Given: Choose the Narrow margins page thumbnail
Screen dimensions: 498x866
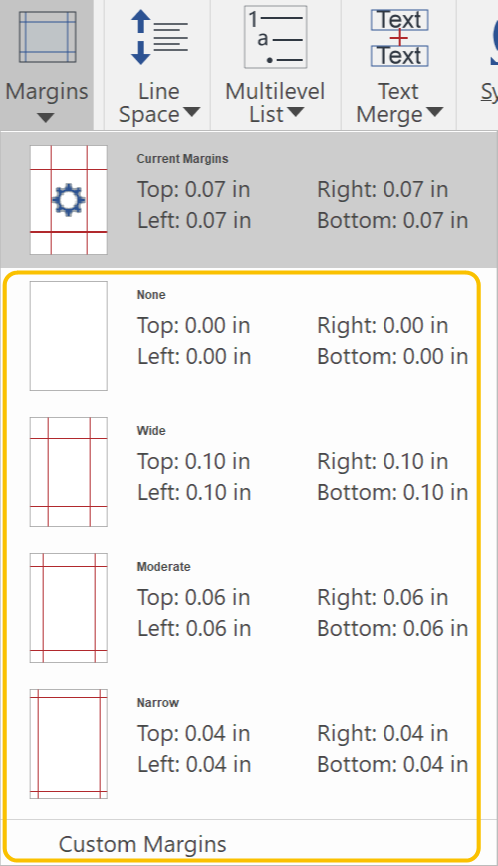Looking at the screenshot, I should (x=68, y=743).
